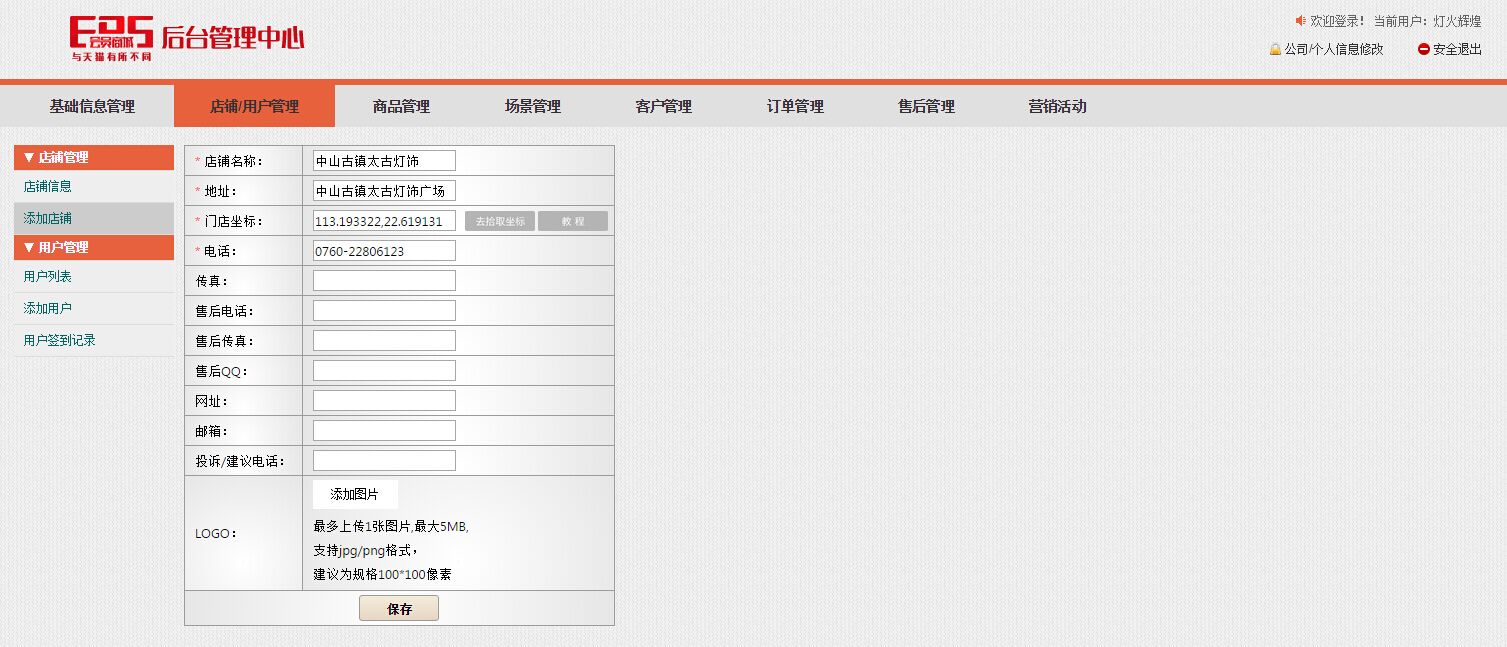Switch to the 订单管理 tab

pyautogui.click(x=795, y=106)
